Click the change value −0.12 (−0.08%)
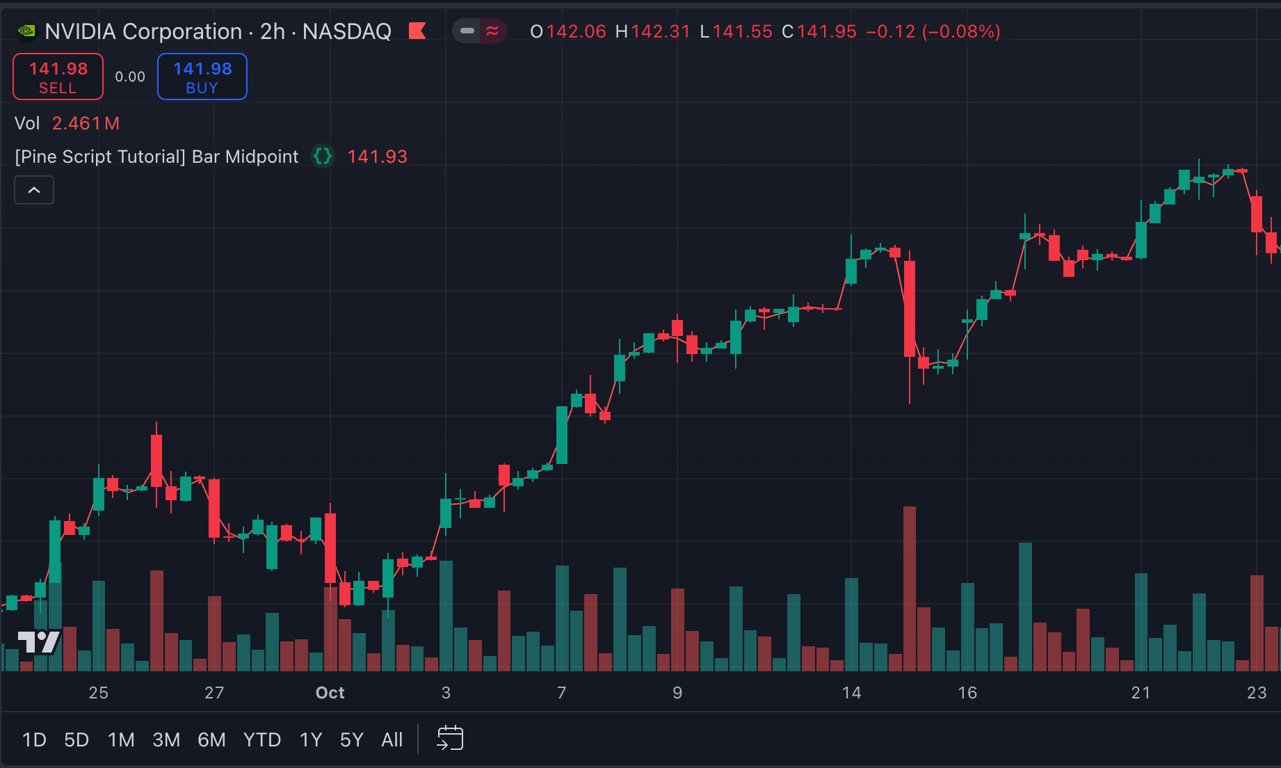The height and width of the screenshot is (768, 1281). pos(933,32)
